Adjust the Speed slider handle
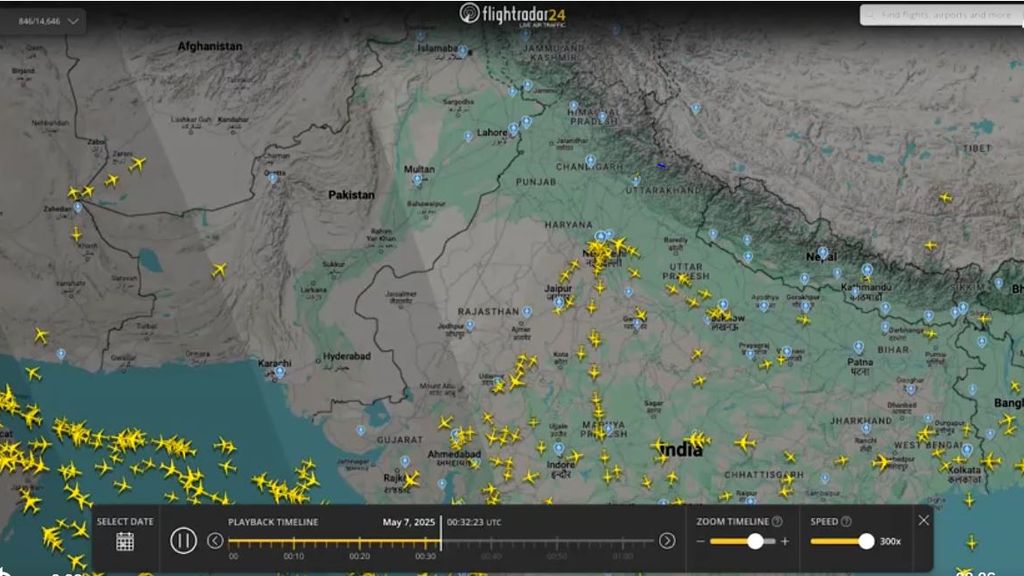Image resolution: width=1024 pixels, height=576 pixels. click(866, 541)
